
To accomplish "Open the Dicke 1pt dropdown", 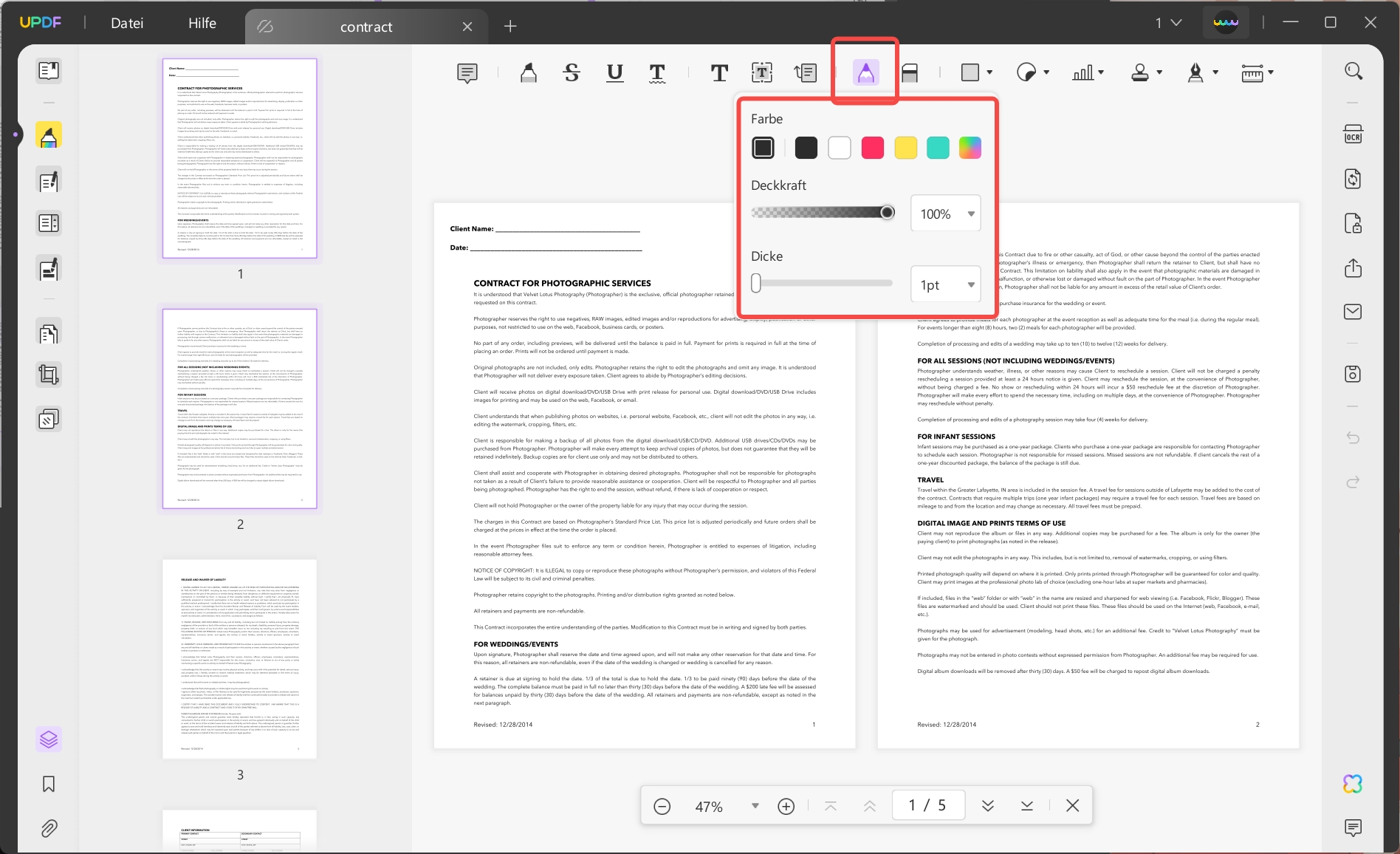I will coord(946,284).
